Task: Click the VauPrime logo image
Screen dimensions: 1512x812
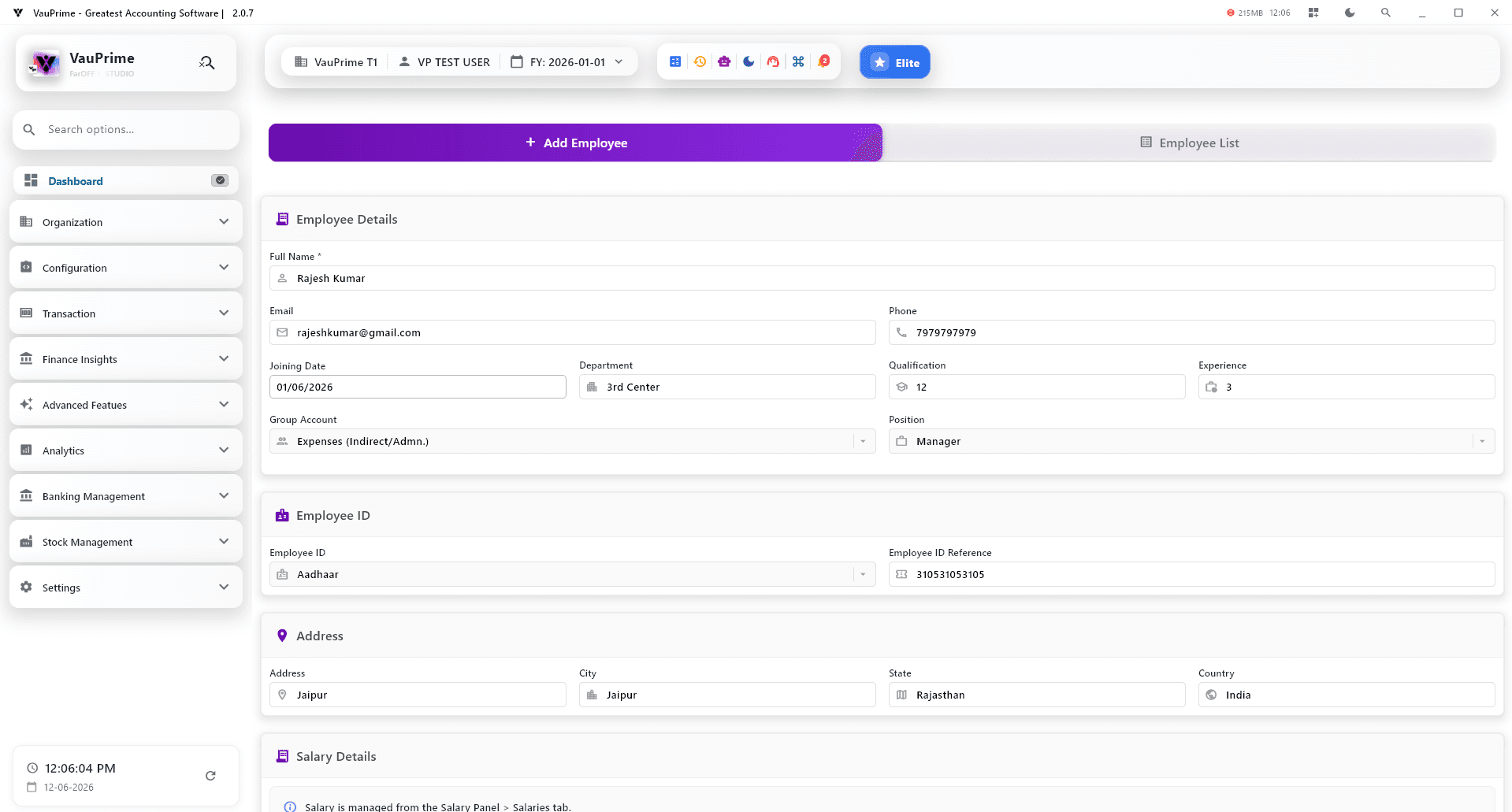Action: tap(44, 63)
